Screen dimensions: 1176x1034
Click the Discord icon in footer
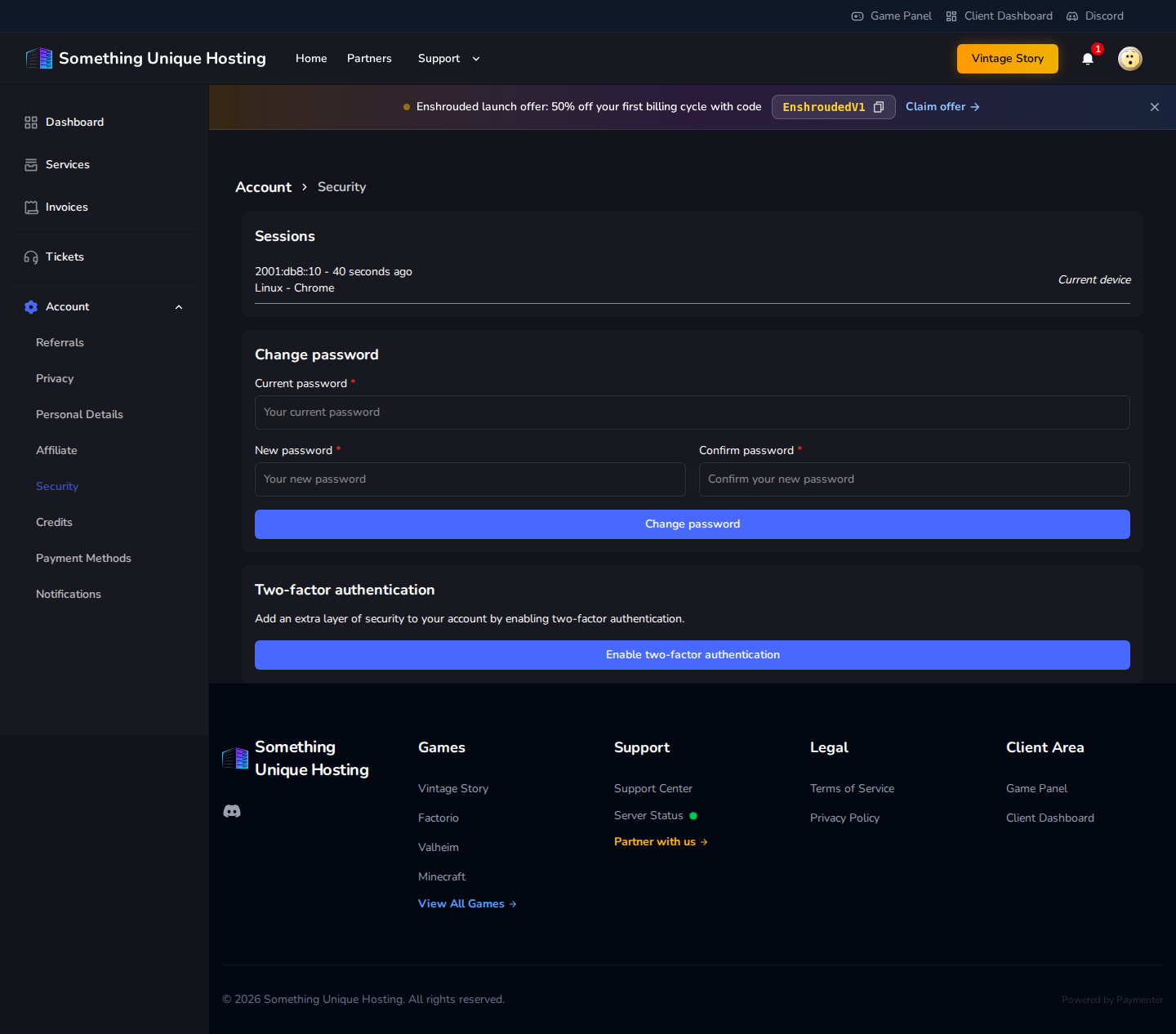(232, 811)
